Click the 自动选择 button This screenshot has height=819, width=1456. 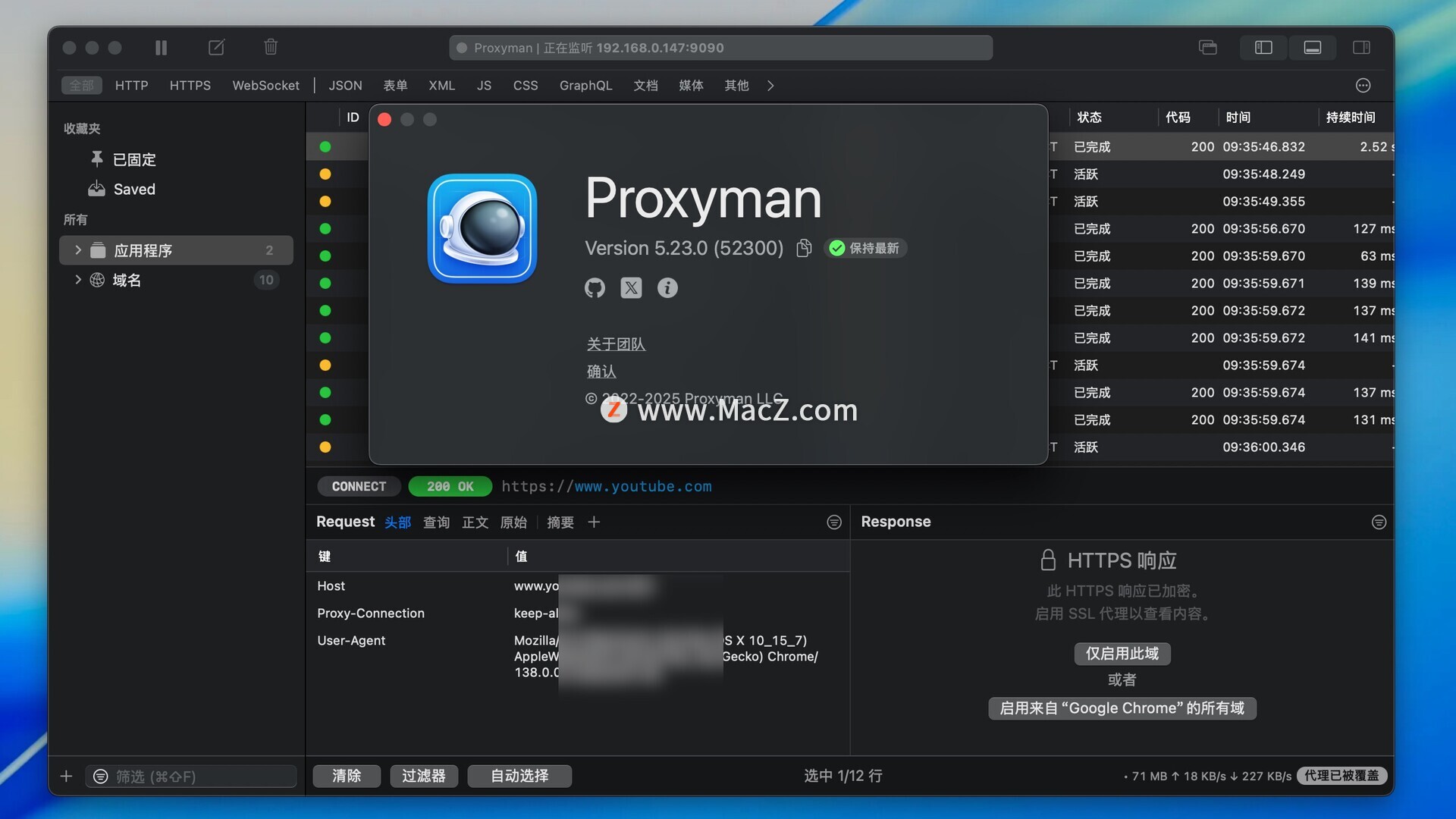click(x=519, y=776)
